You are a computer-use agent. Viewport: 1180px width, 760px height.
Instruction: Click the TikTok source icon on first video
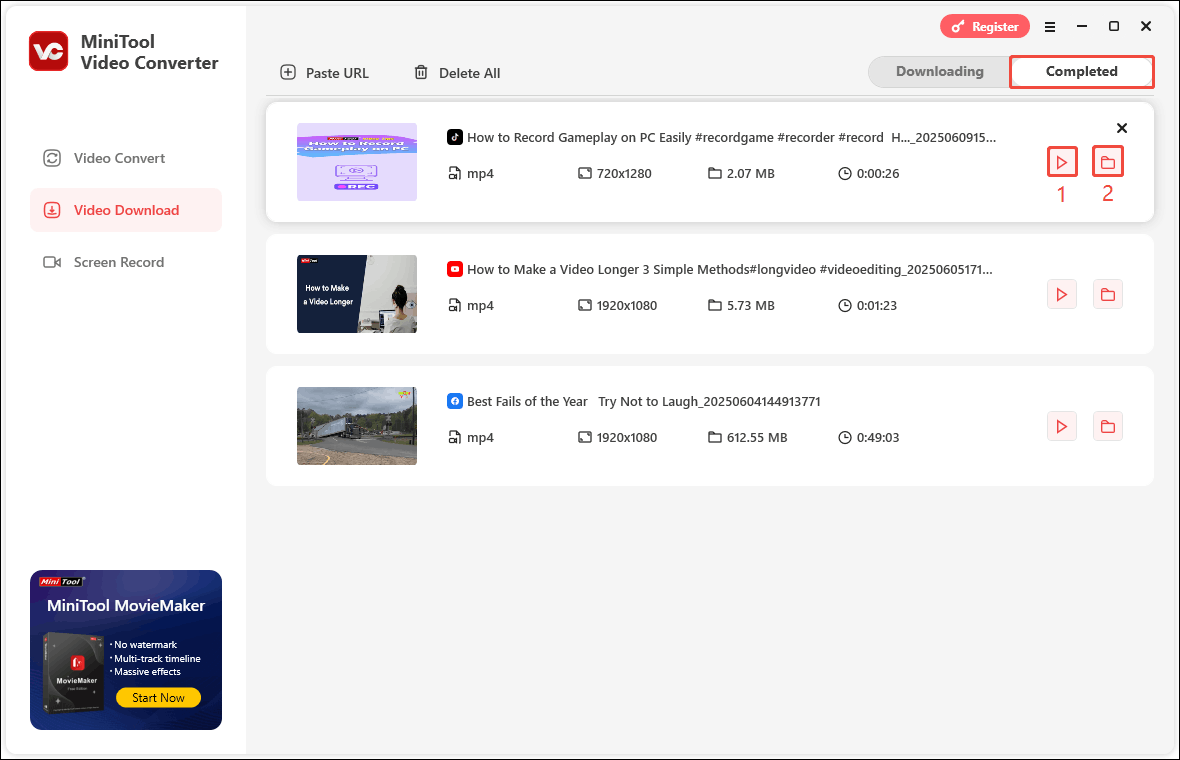(455, 137)
